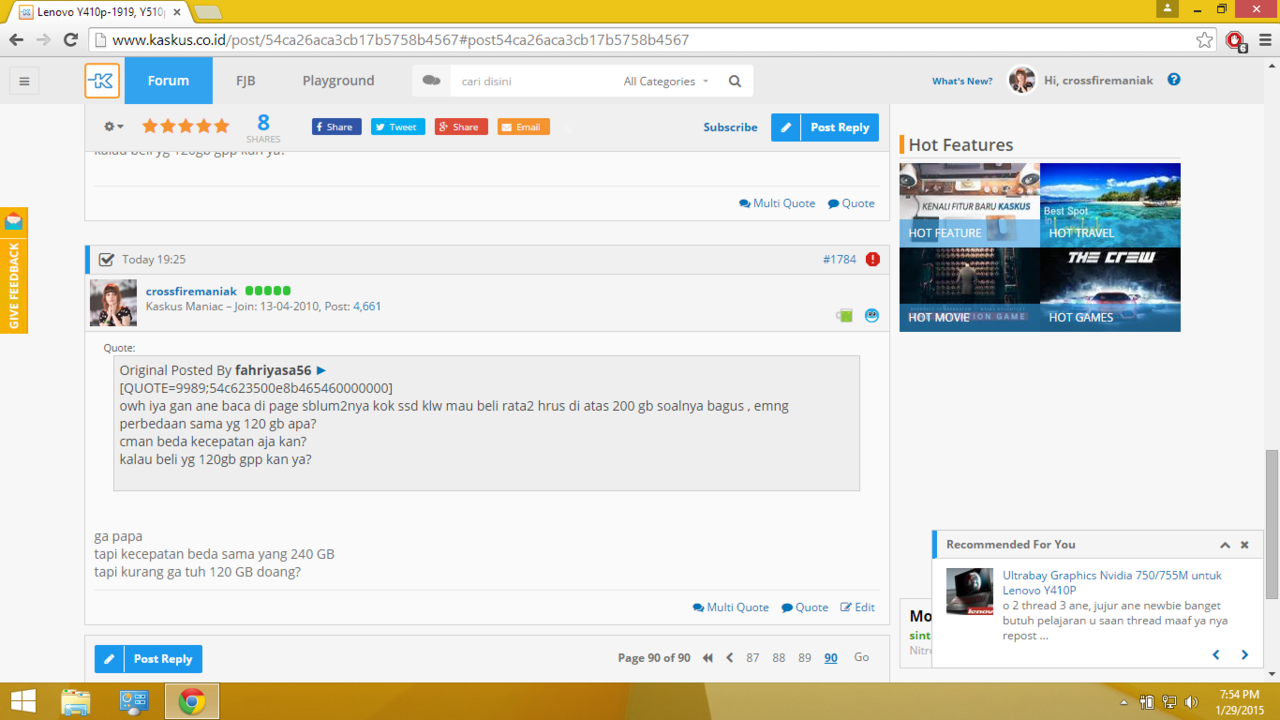The width and height of the screenshot is (1280, 720).
Task: Open the FJB tab
Action: pos(245,80)
